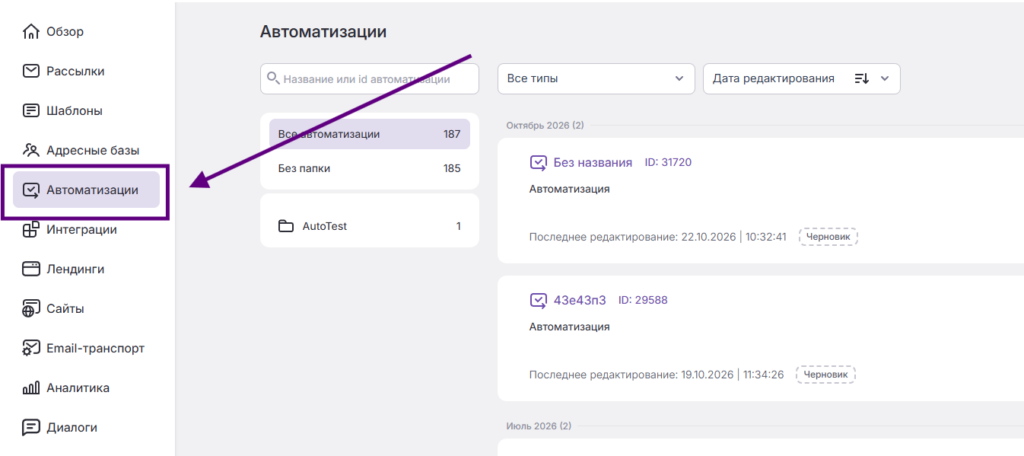
Task: Click the Диалоги chat bubble icon
Action: 31,428
